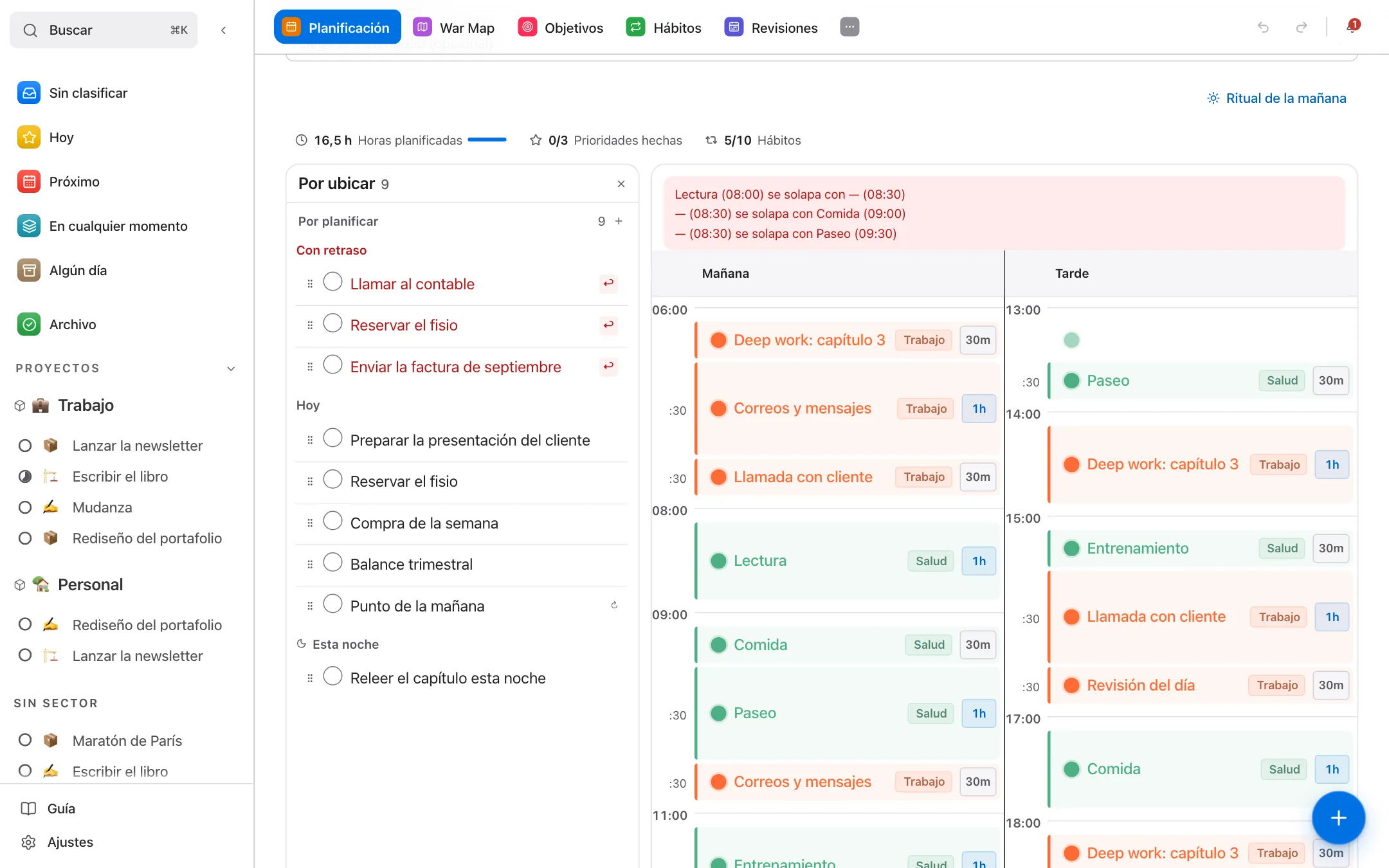Click the blue floating add button
This screenshot has height=868, width=1389.
[1338, 817]
